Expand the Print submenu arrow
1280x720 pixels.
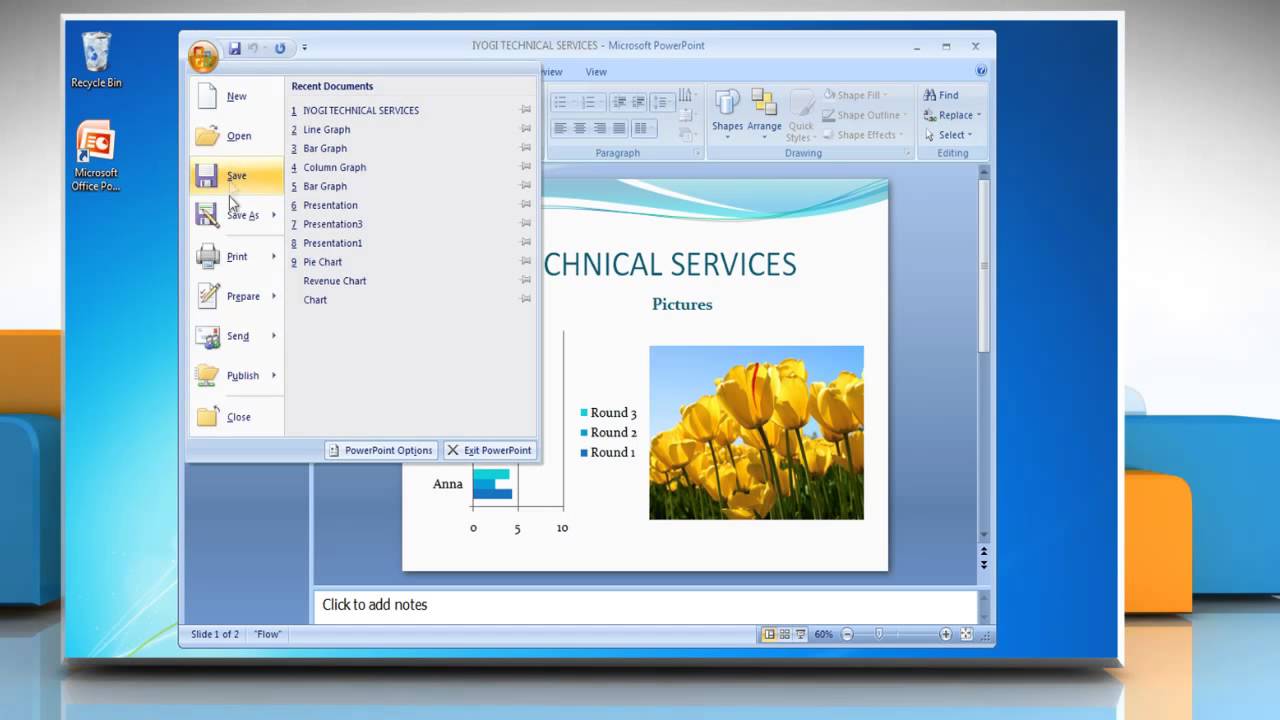[x=274, y=256]
